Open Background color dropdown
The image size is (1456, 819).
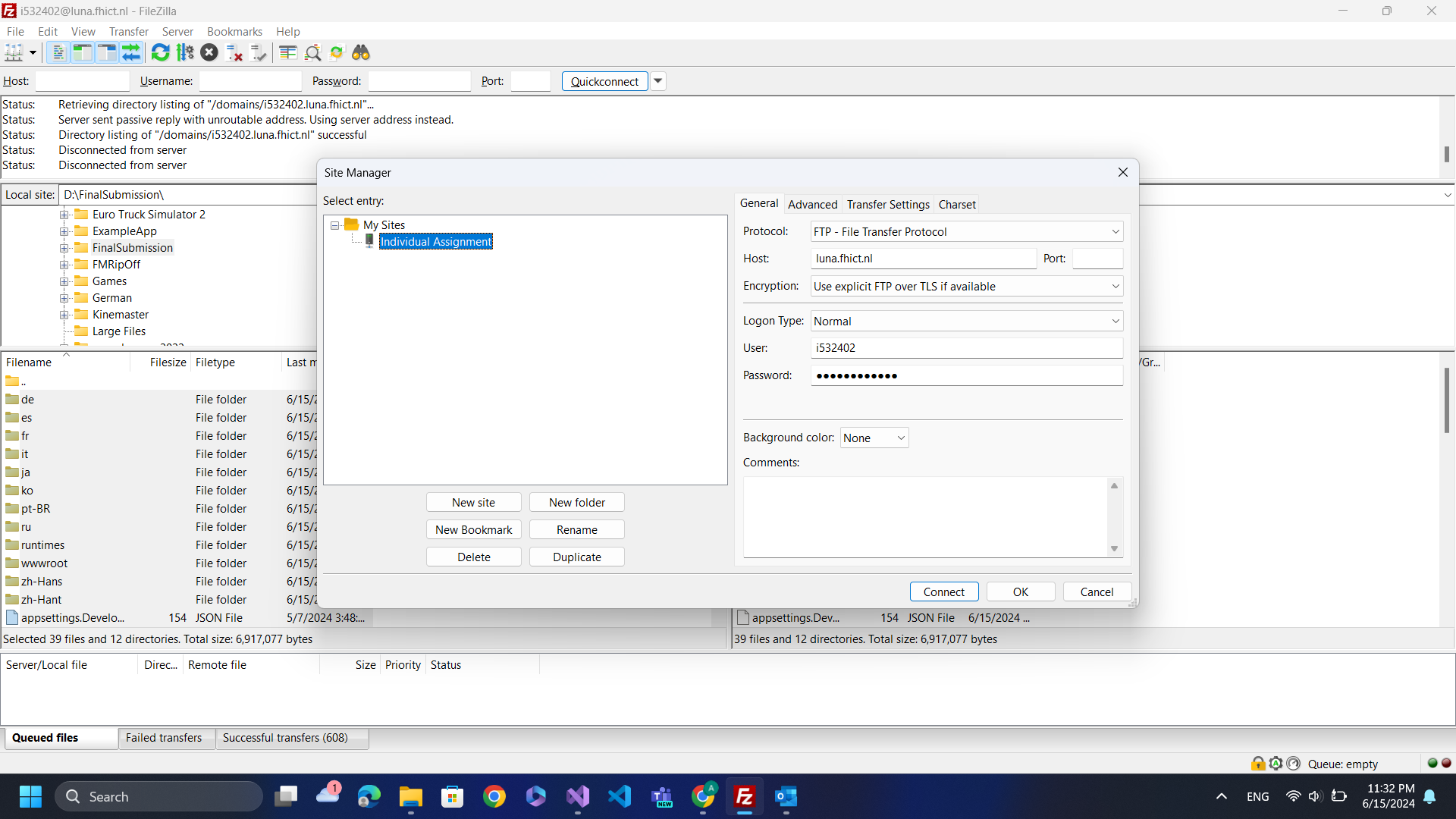(x=874, y=438)
